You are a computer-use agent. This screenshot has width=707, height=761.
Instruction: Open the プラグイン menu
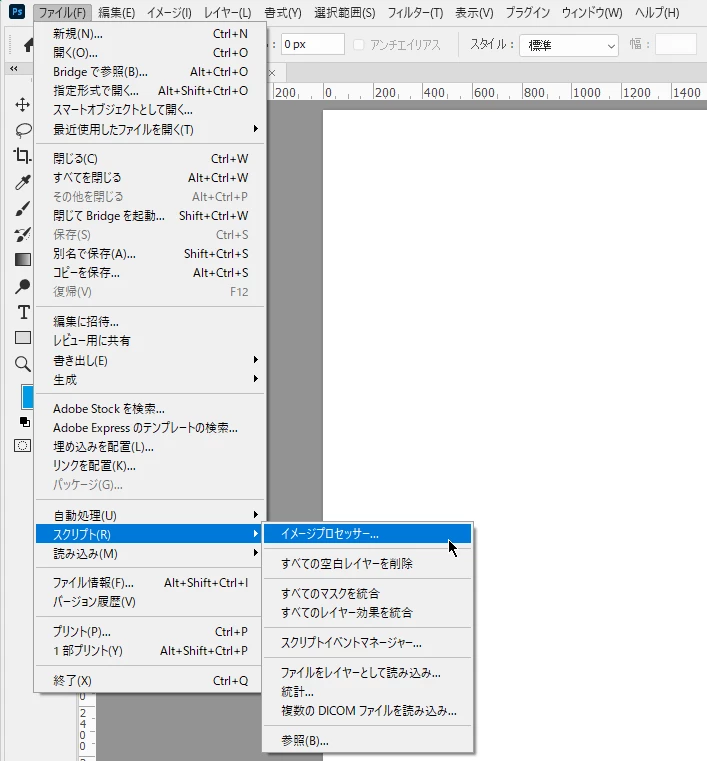pyautogui.click(x=527, y=12)
